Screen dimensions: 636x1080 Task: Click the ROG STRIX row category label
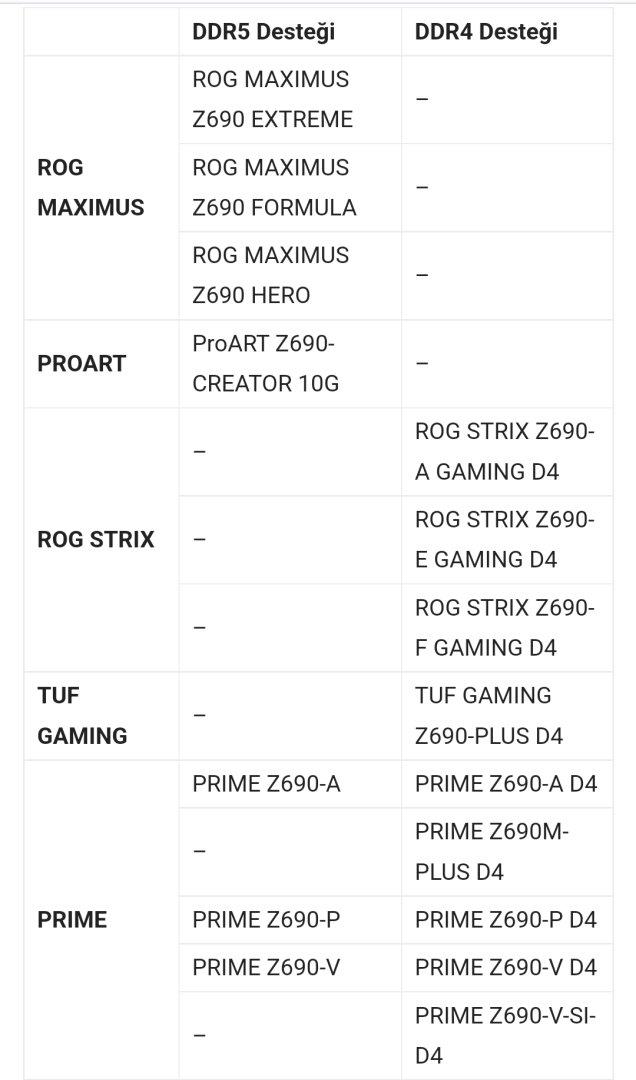tap(96, 539)
